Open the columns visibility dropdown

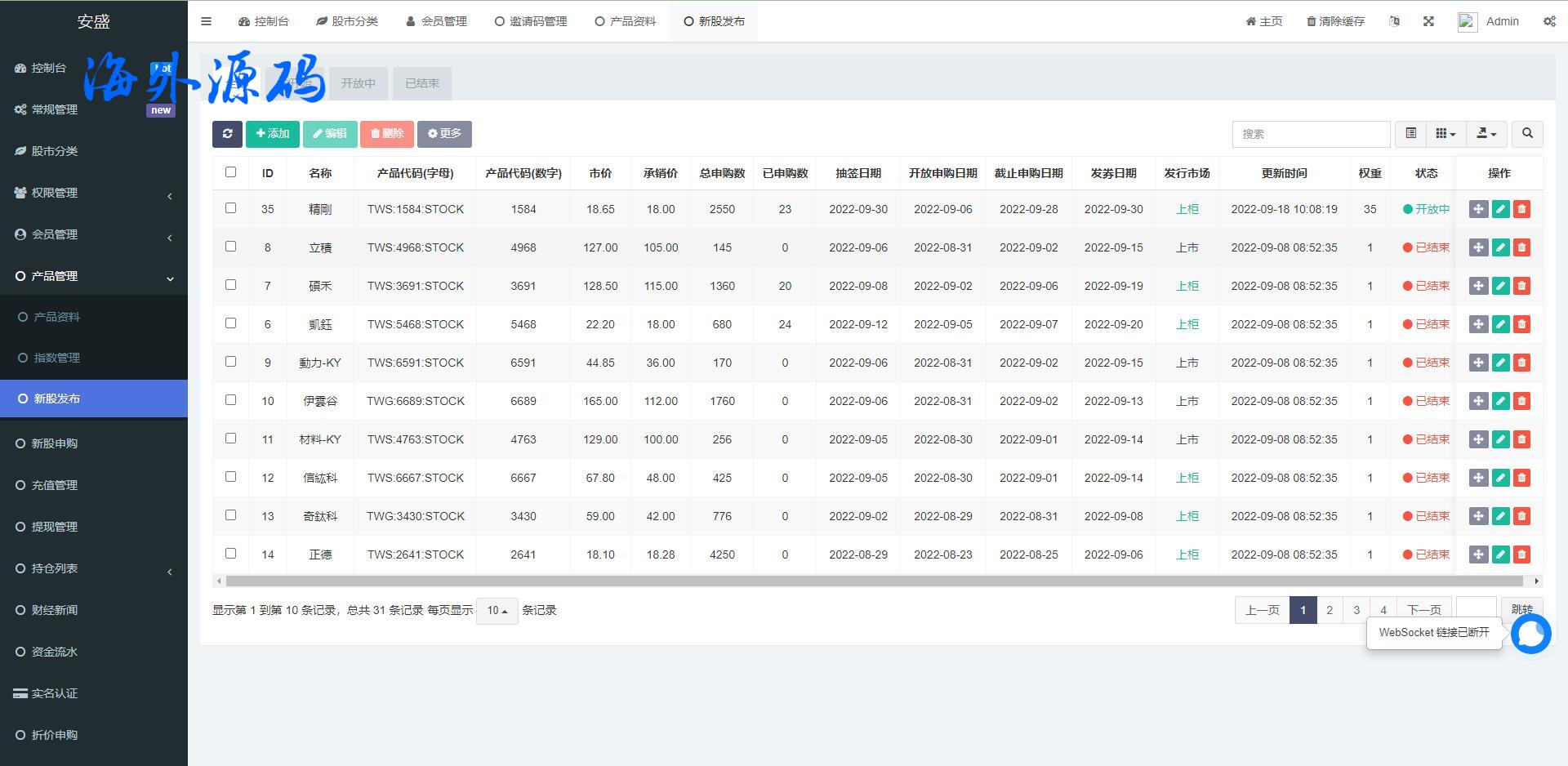(1445, 134)
